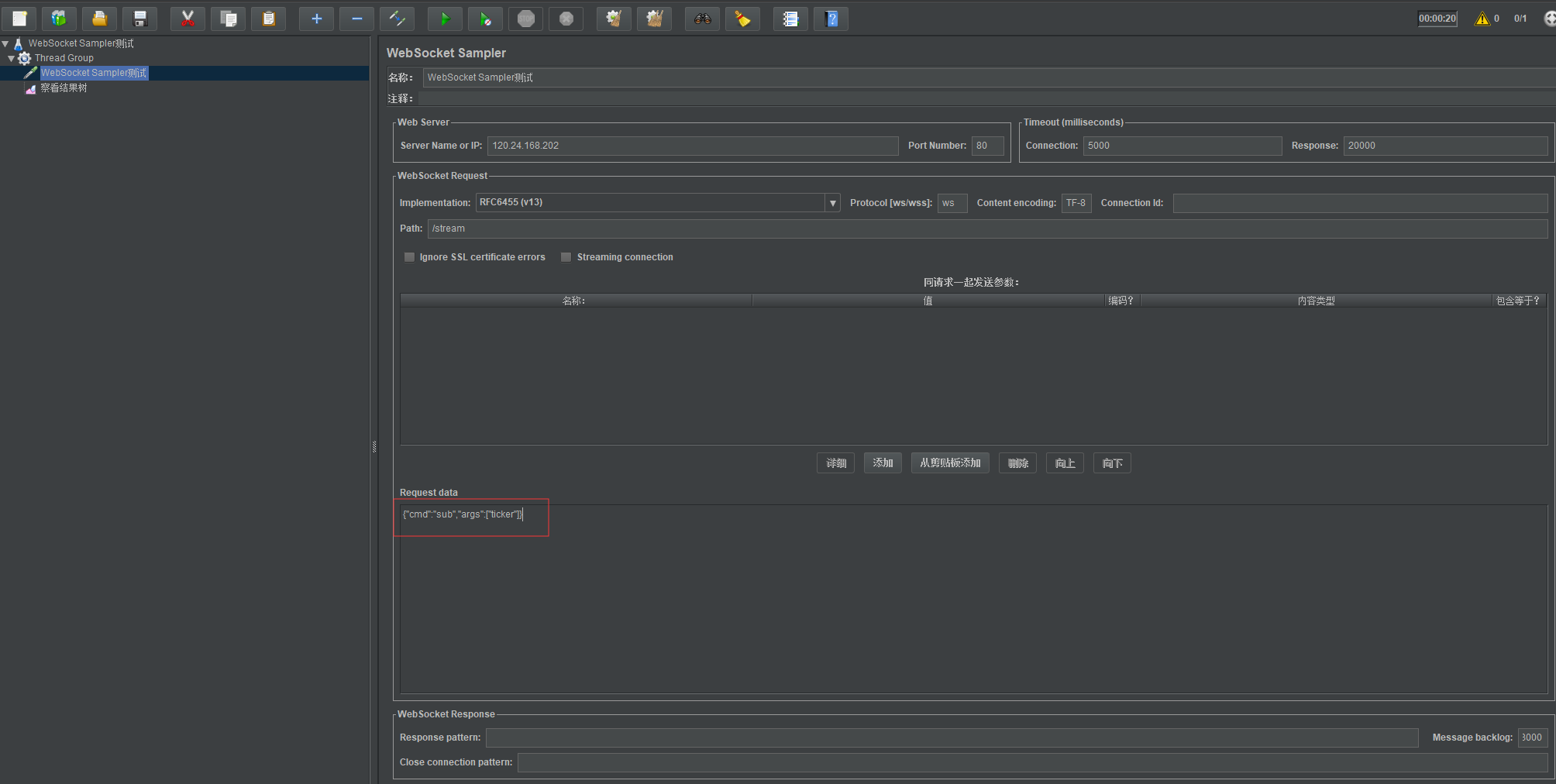Save the current test plan
Image resolution: width=1556 pixels, height=784 pixels.
pos(139,18)
